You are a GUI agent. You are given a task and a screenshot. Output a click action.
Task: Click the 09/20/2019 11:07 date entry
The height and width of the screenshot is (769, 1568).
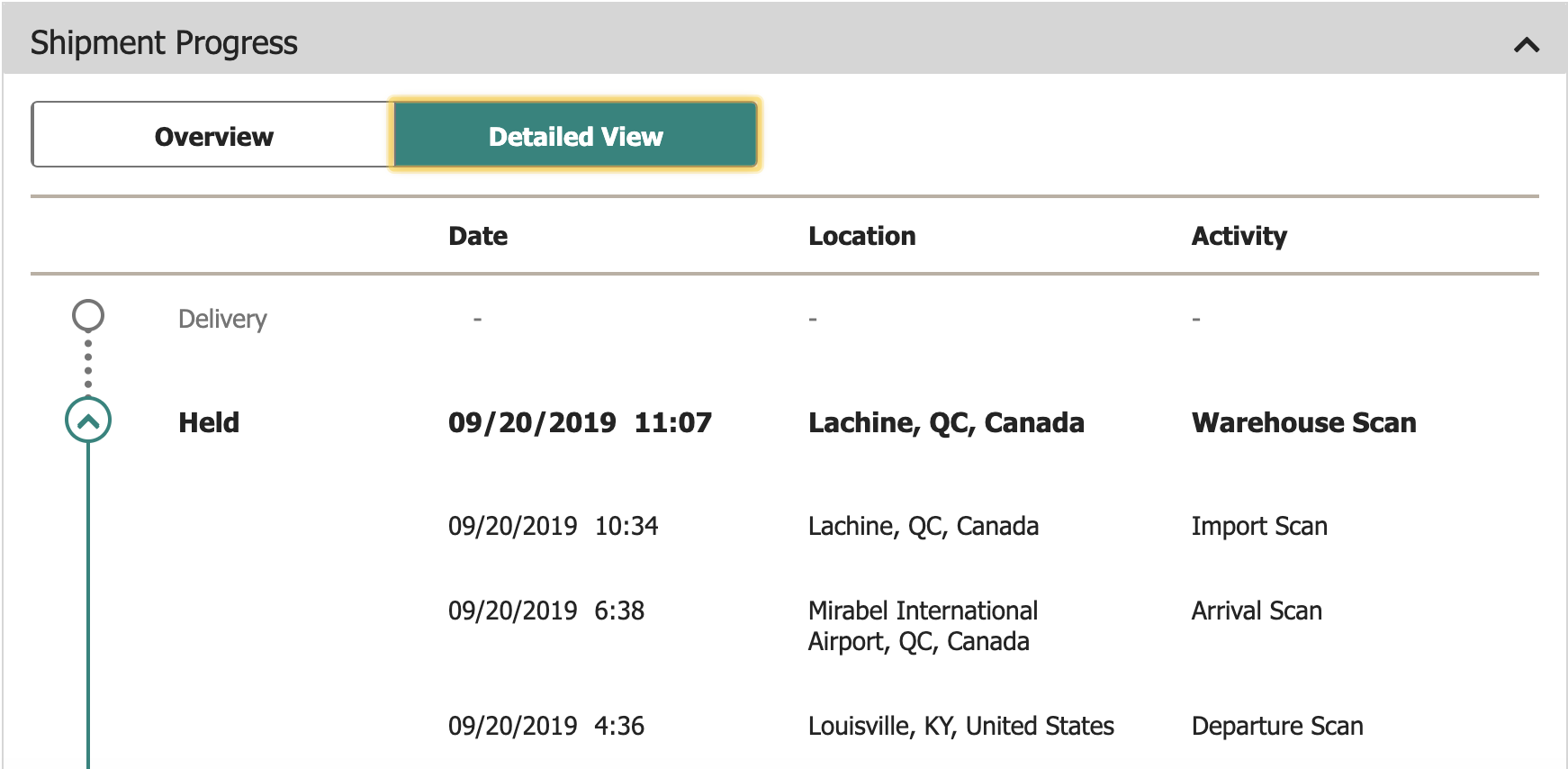point(580,422)
